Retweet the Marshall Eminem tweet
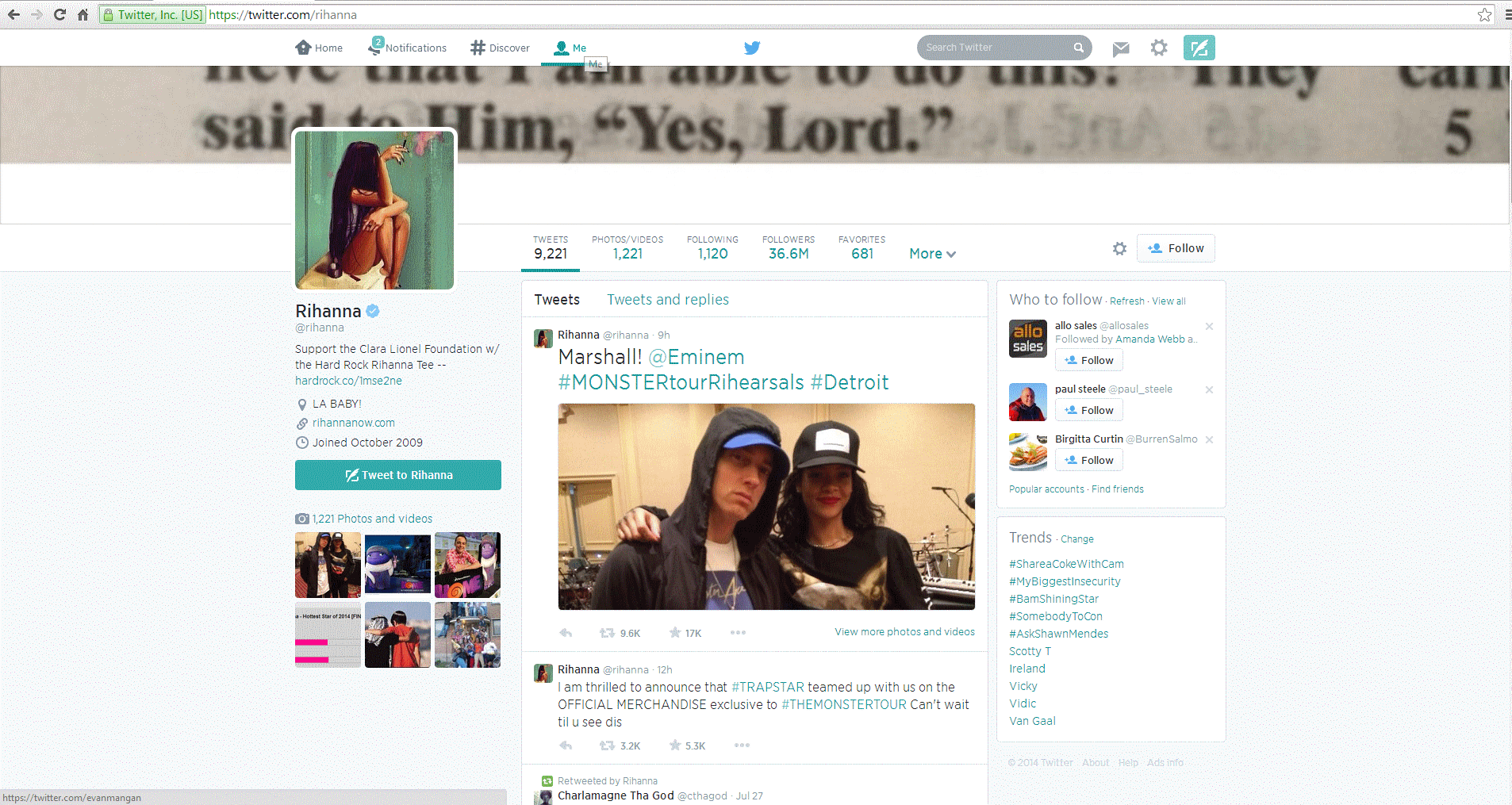The image size is (1512, 805). [x=608, y=633]
